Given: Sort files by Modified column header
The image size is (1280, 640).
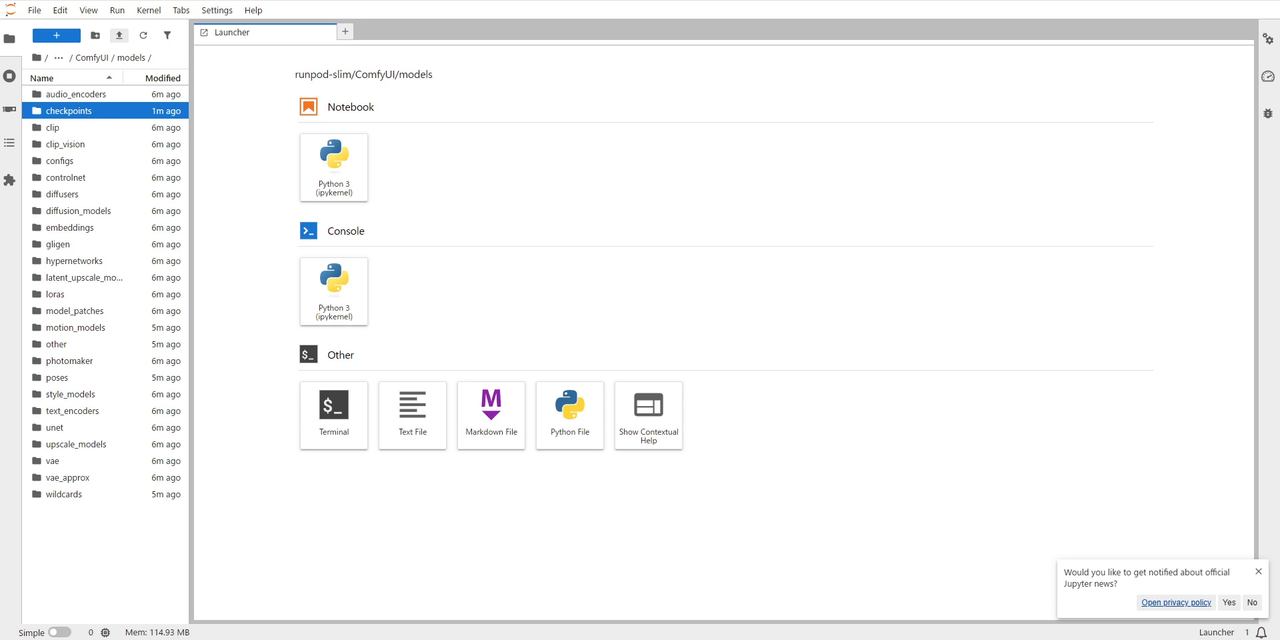Looking at the screenshot, I should (156, 78).
